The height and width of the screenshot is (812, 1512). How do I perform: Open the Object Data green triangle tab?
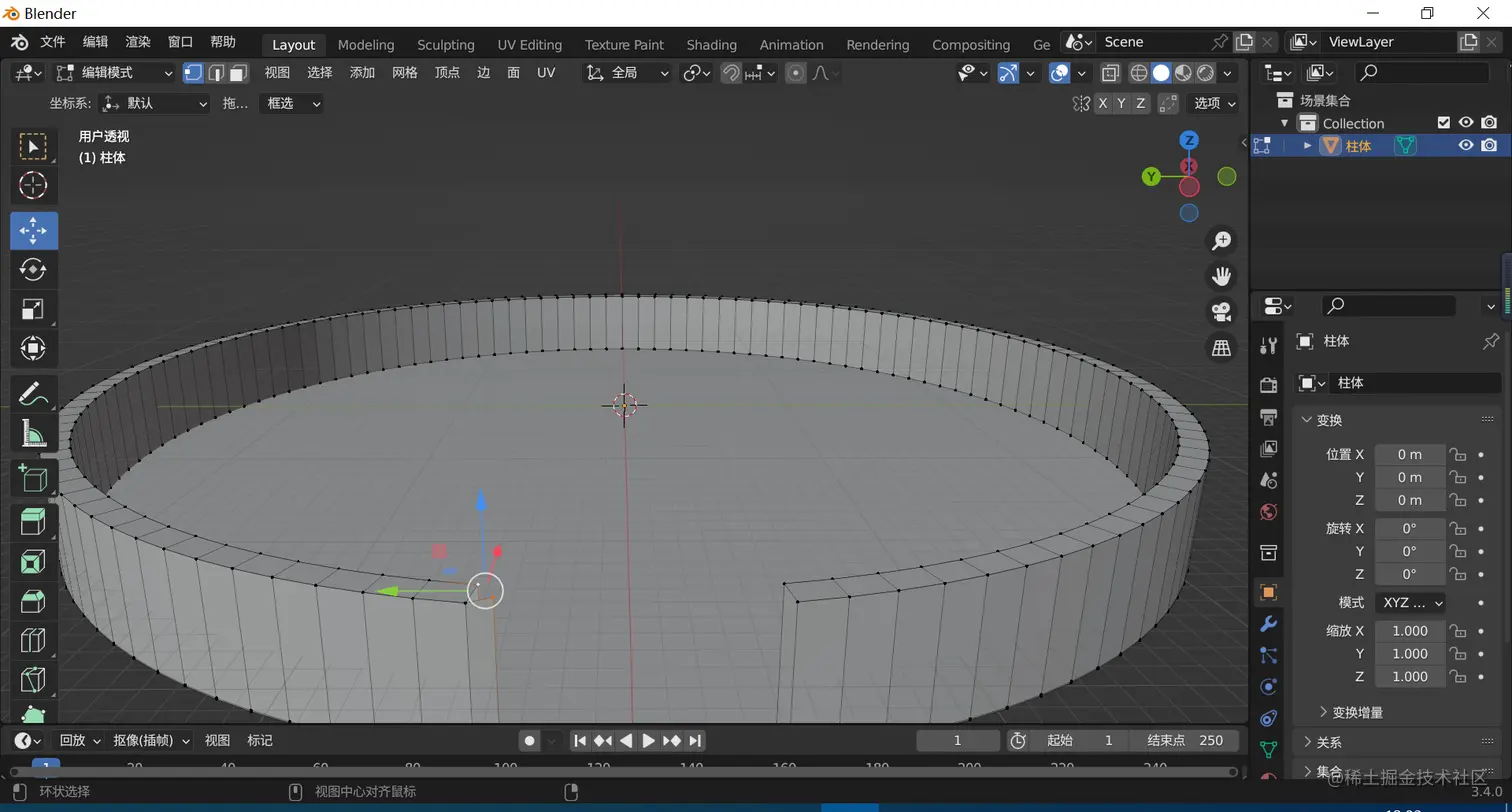(1269, 749)
